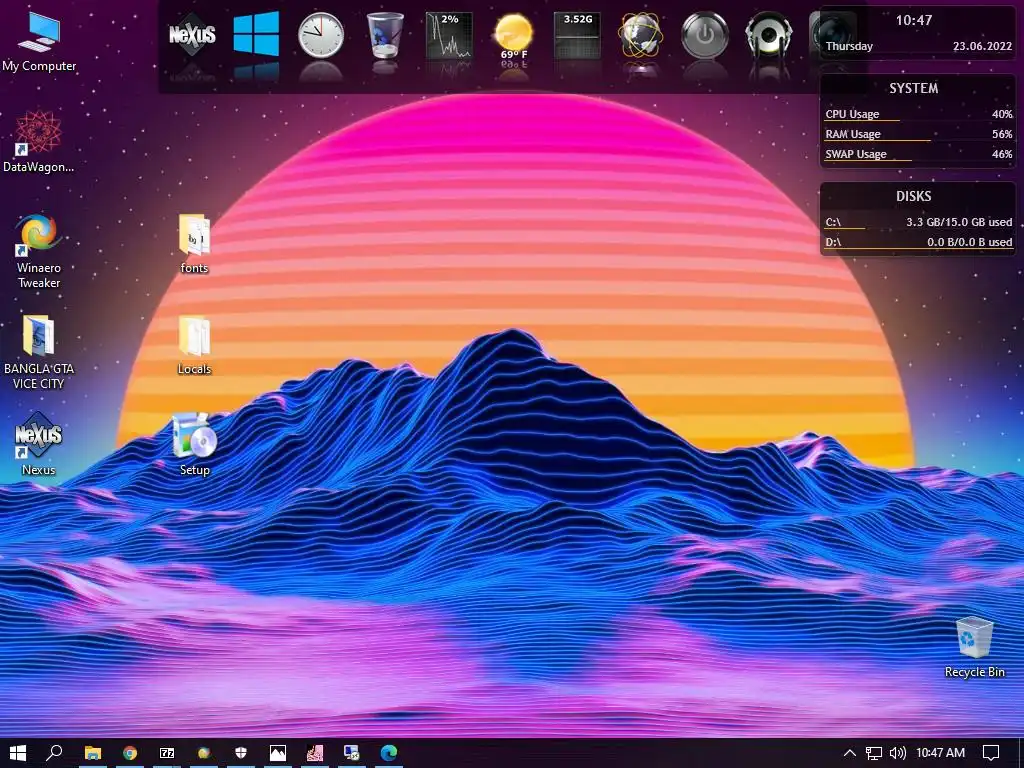Show hidden tray icons chevron
The height and width of the screenshot is (768, 1024).
850,753
